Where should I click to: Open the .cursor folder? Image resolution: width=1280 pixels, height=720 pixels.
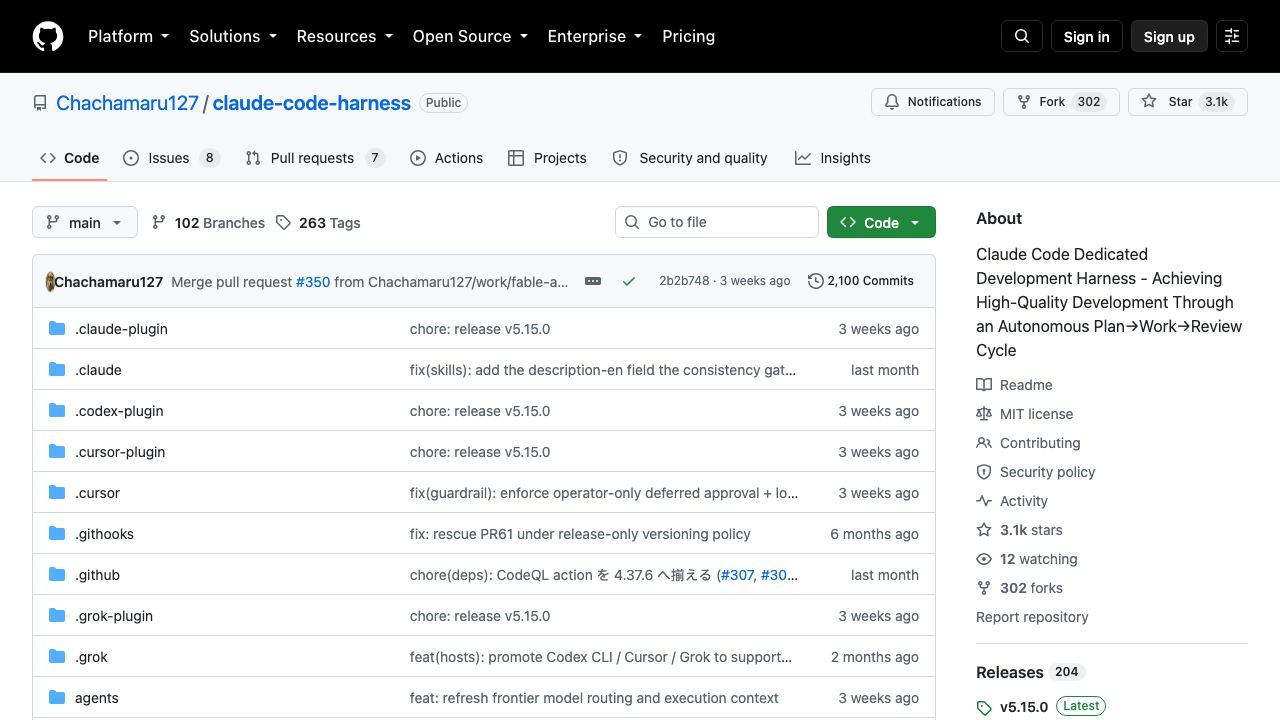click(97, 493)
